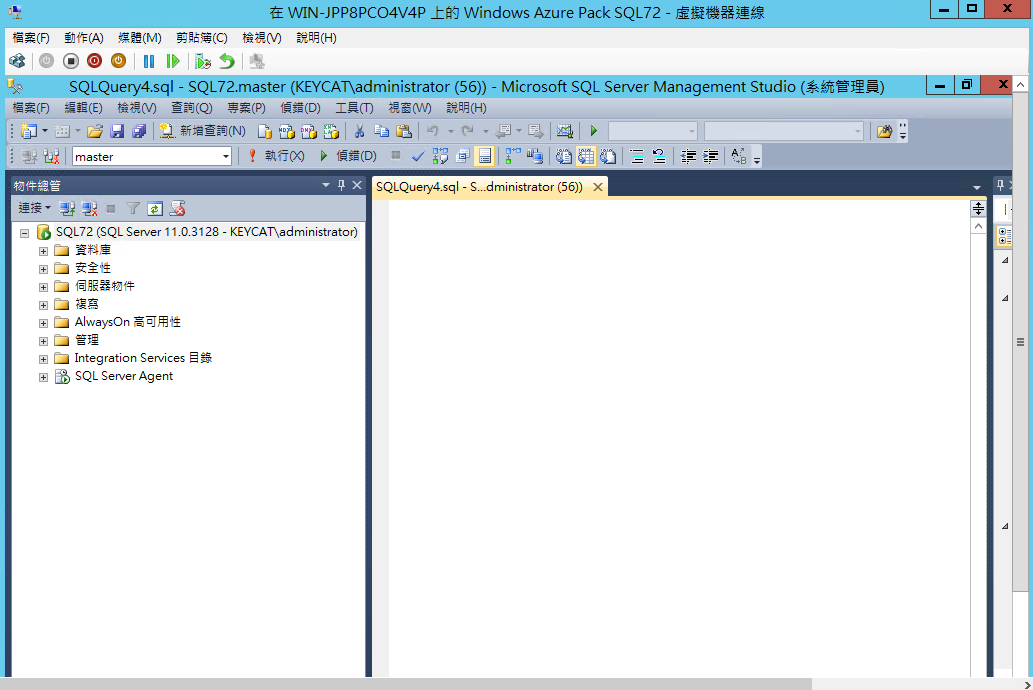Image resolution: width=1033 pixels, height=690 pixels.
Task: Expand the 資料庫 folder
Action: (x=43, y=251)
